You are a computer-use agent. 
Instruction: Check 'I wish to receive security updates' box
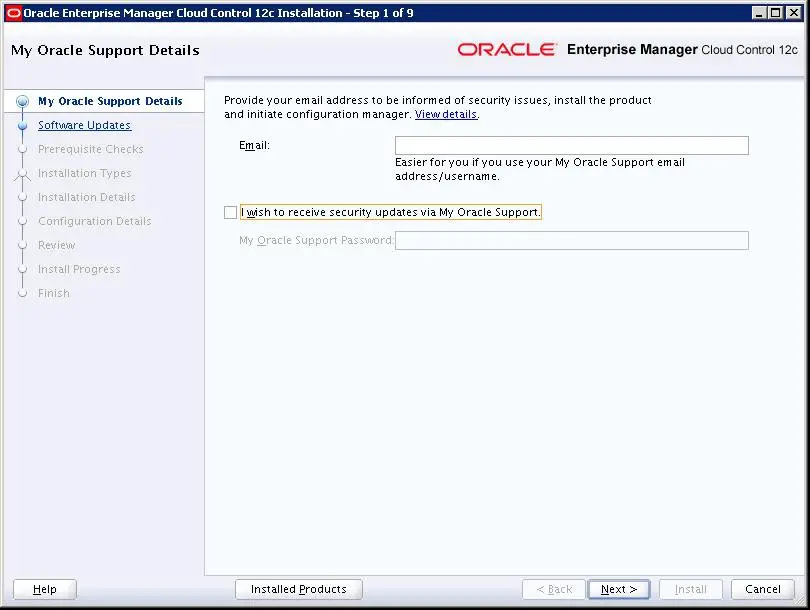230,212
